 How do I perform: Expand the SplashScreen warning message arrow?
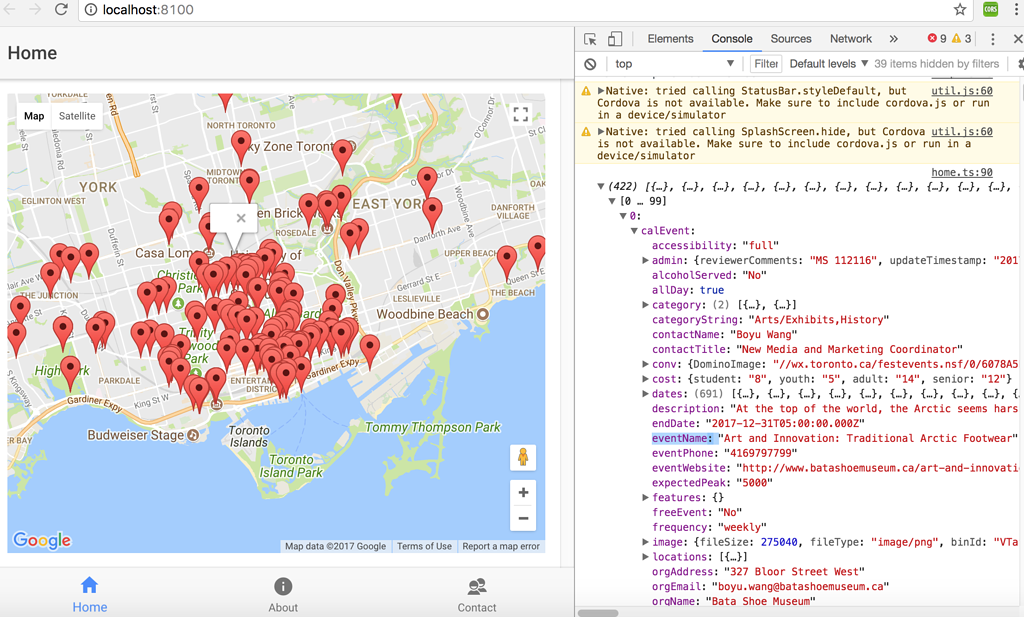click(601, 132)
